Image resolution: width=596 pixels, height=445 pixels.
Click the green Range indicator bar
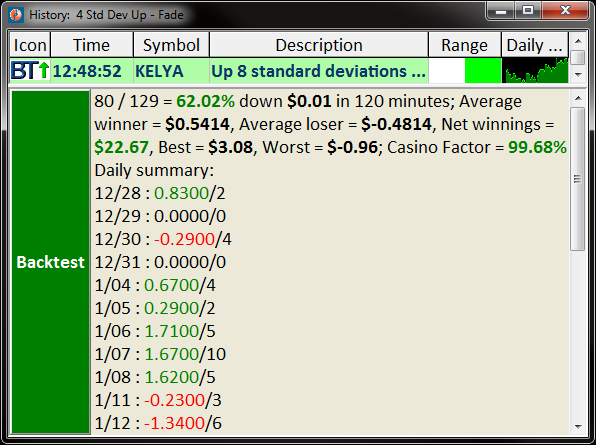click(483, 71)
